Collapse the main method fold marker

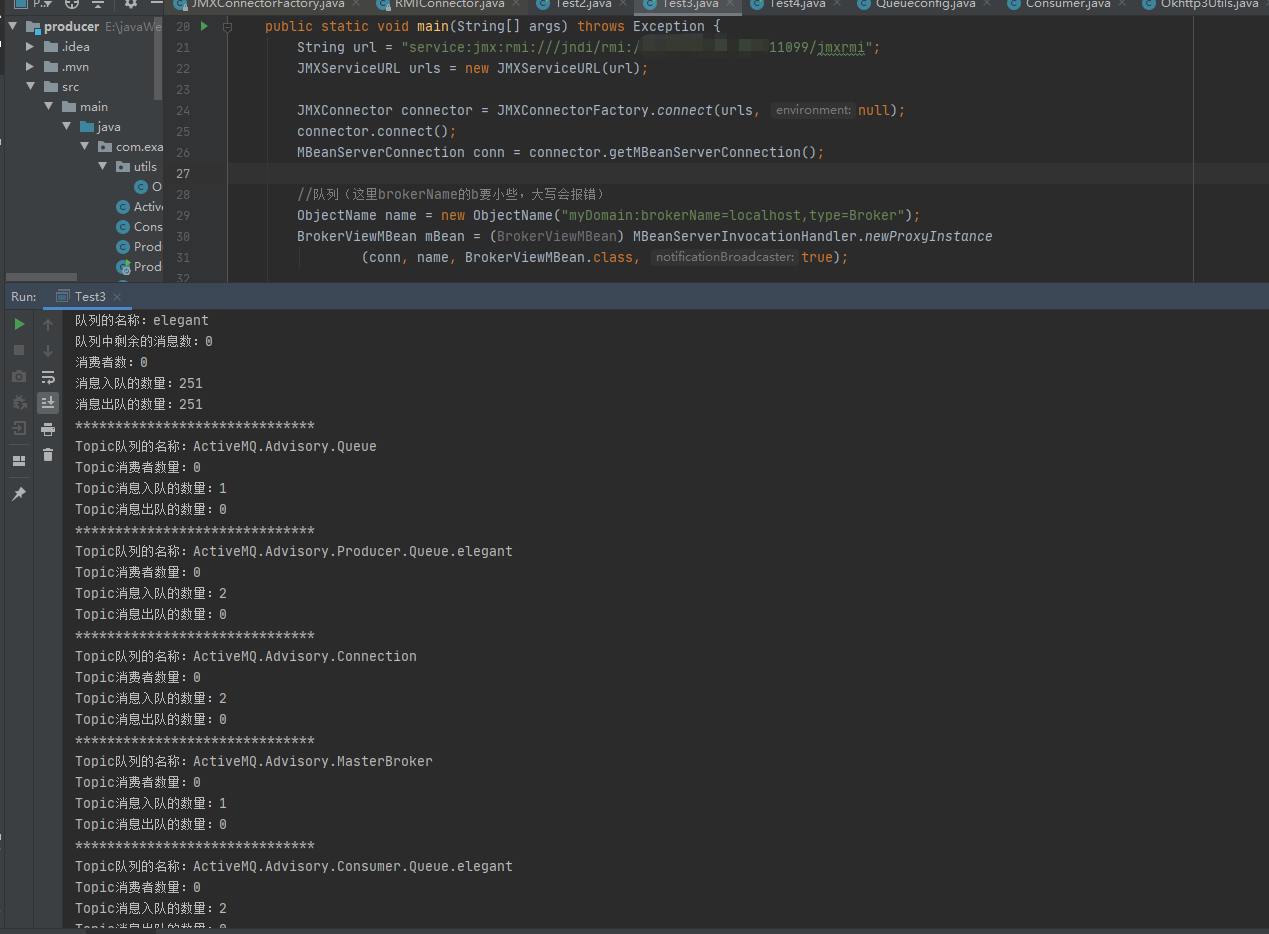pos(228,27)
